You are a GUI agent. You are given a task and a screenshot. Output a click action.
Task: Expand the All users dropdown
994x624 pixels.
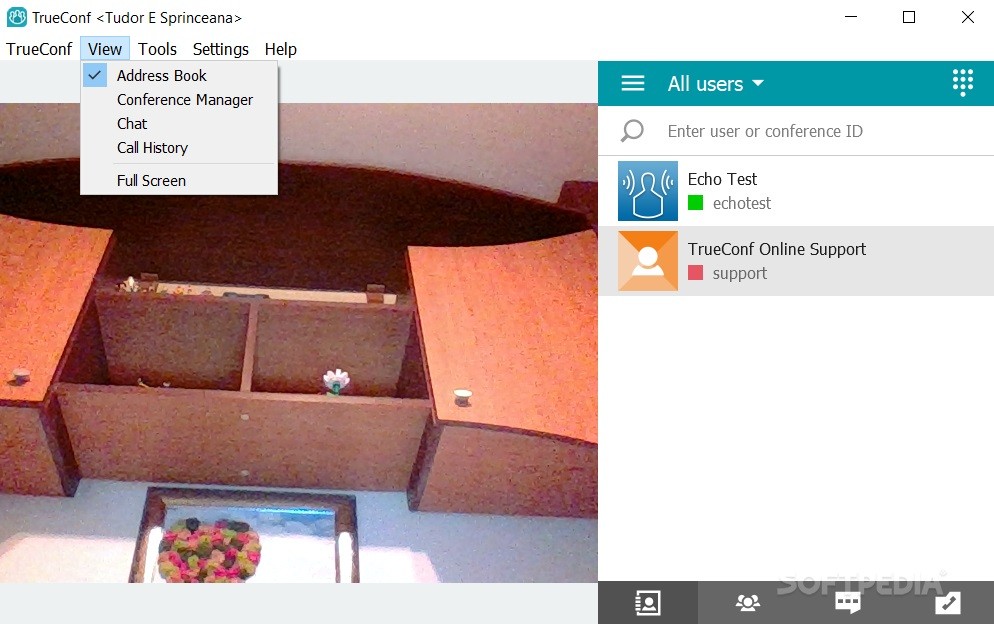715,84
